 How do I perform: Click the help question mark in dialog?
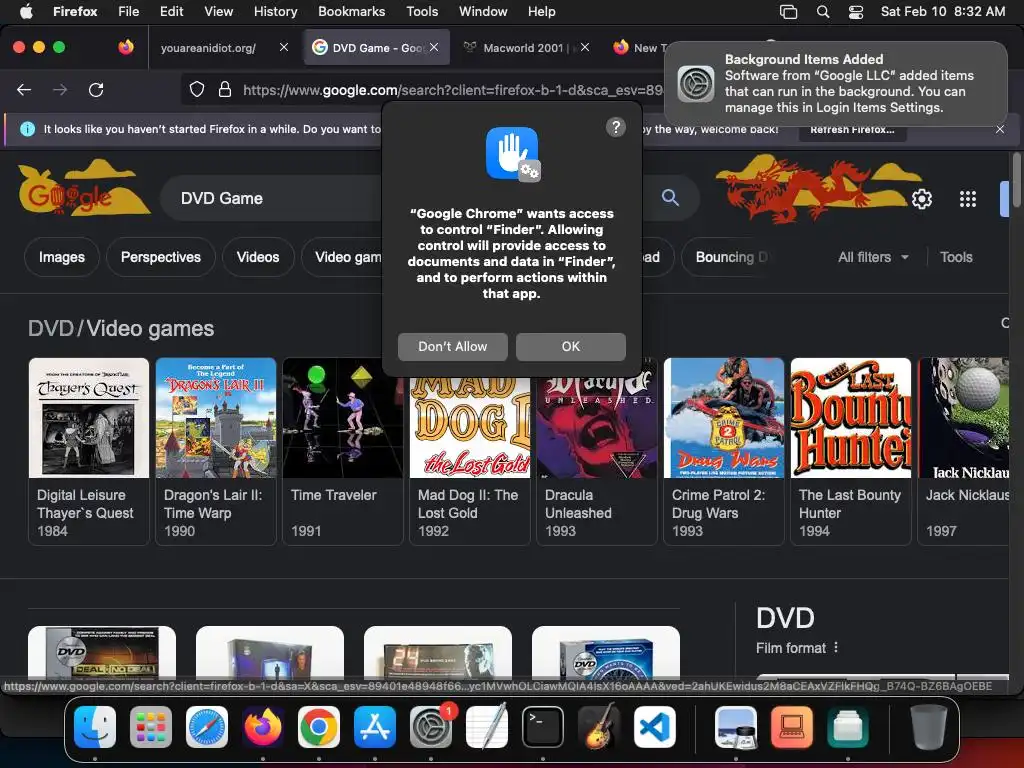coord(616,127)
